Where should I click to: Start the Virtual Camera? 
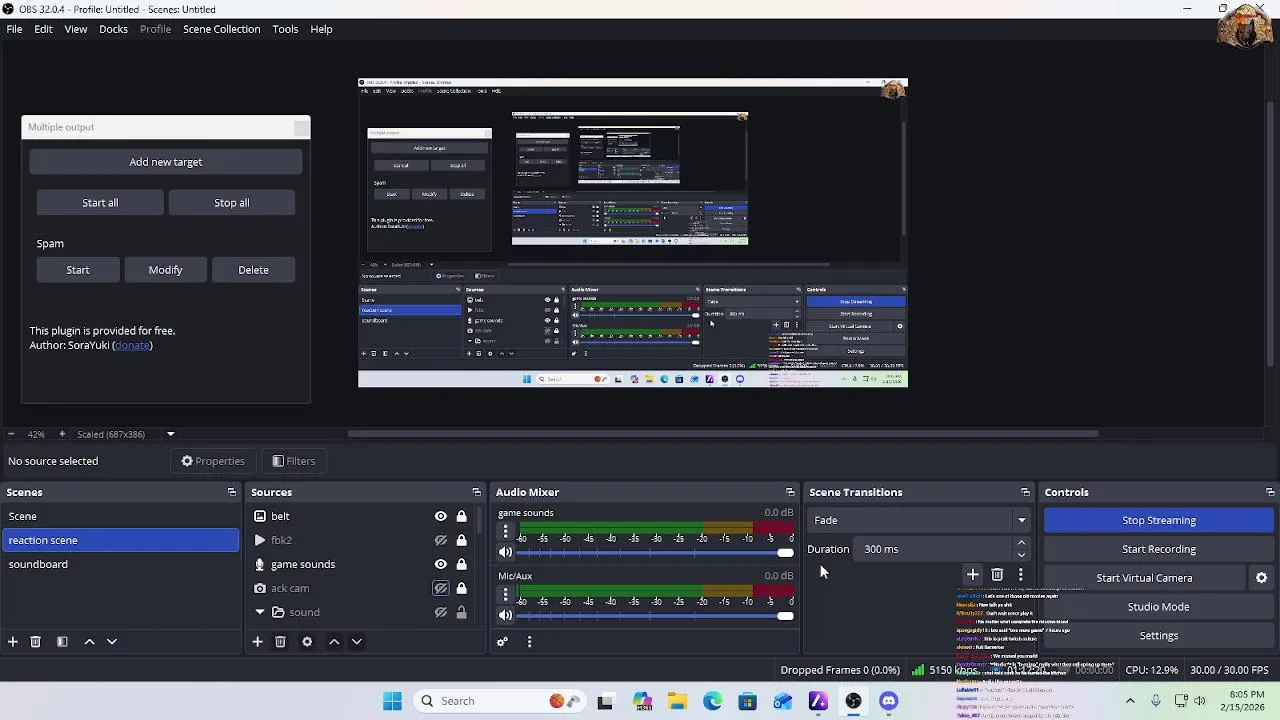coord(1144,578)
